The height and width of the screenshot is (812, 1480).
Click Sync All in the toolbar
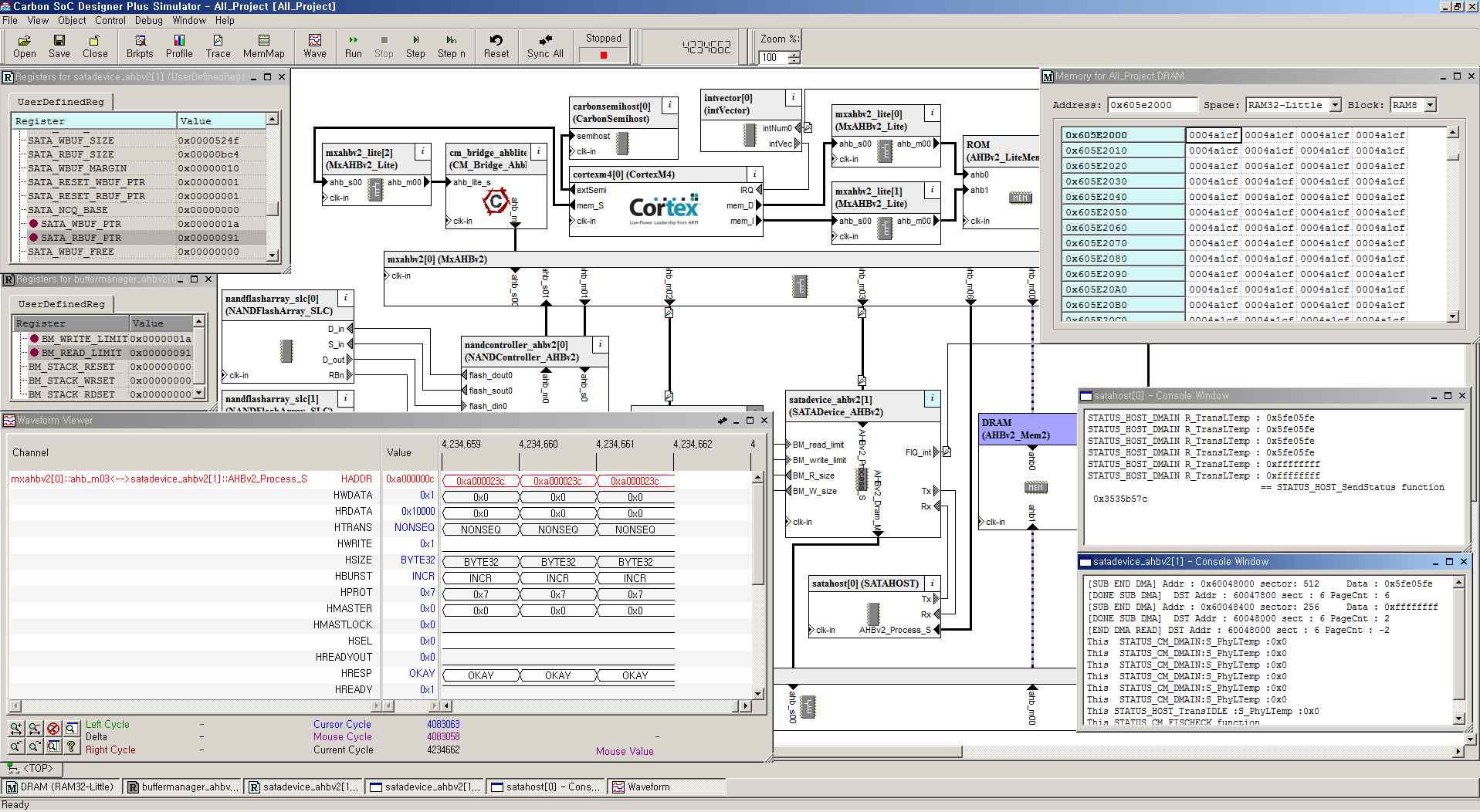[x=545, y=46]
